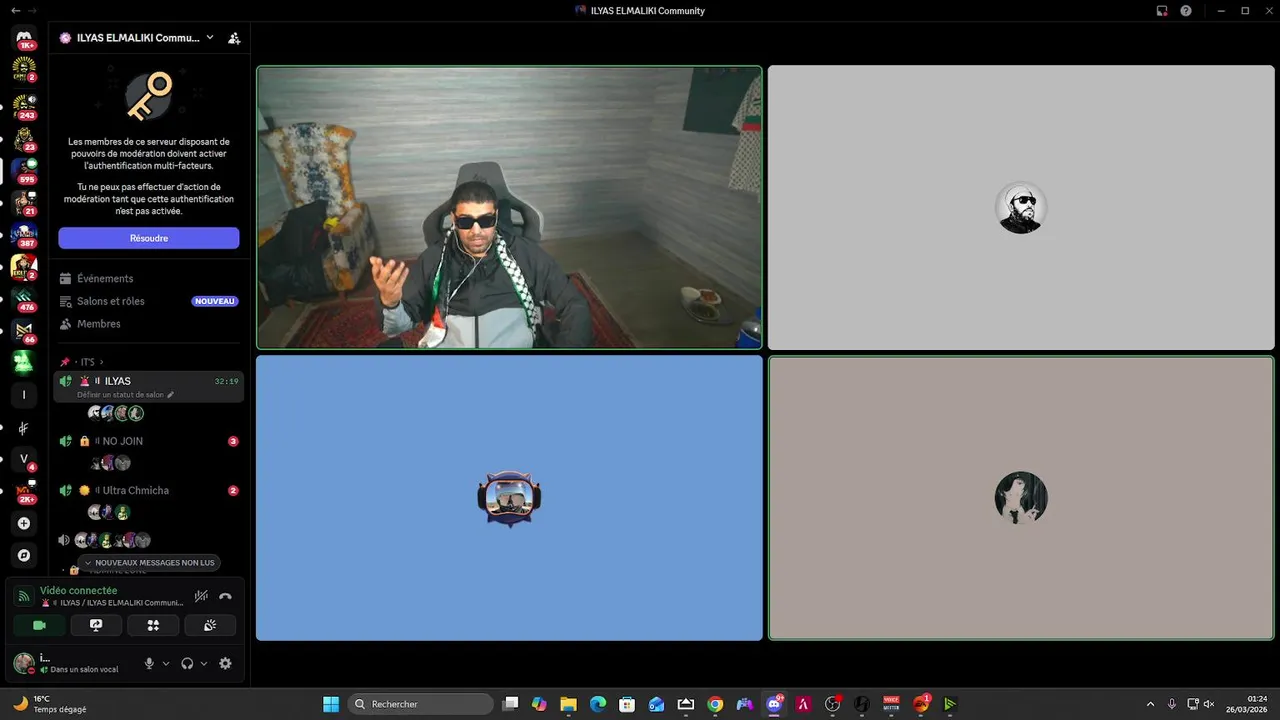Add a server with the plus icon

(24, 523)
